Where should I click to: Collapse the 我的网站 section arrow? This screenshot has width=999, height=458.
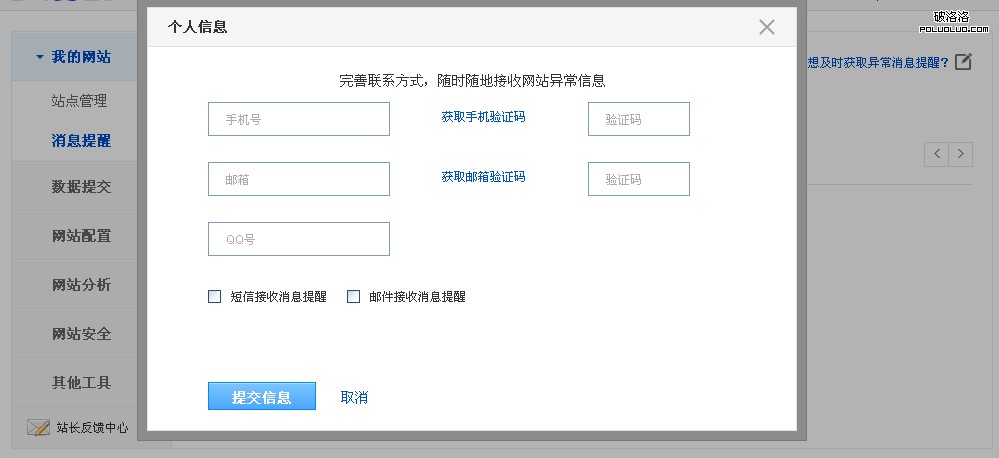coord(38,58)
